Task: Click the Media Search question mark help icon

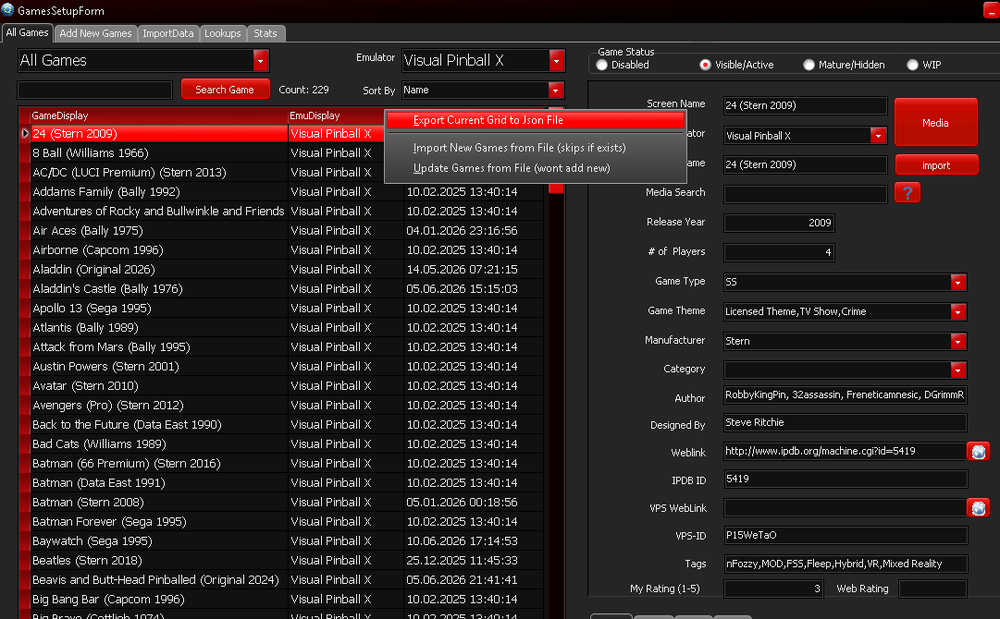Action: (907, 193)
